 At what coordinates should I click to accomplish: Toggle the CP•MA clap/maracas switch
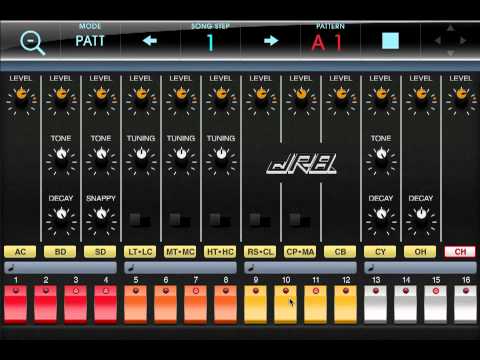(300, 220)
